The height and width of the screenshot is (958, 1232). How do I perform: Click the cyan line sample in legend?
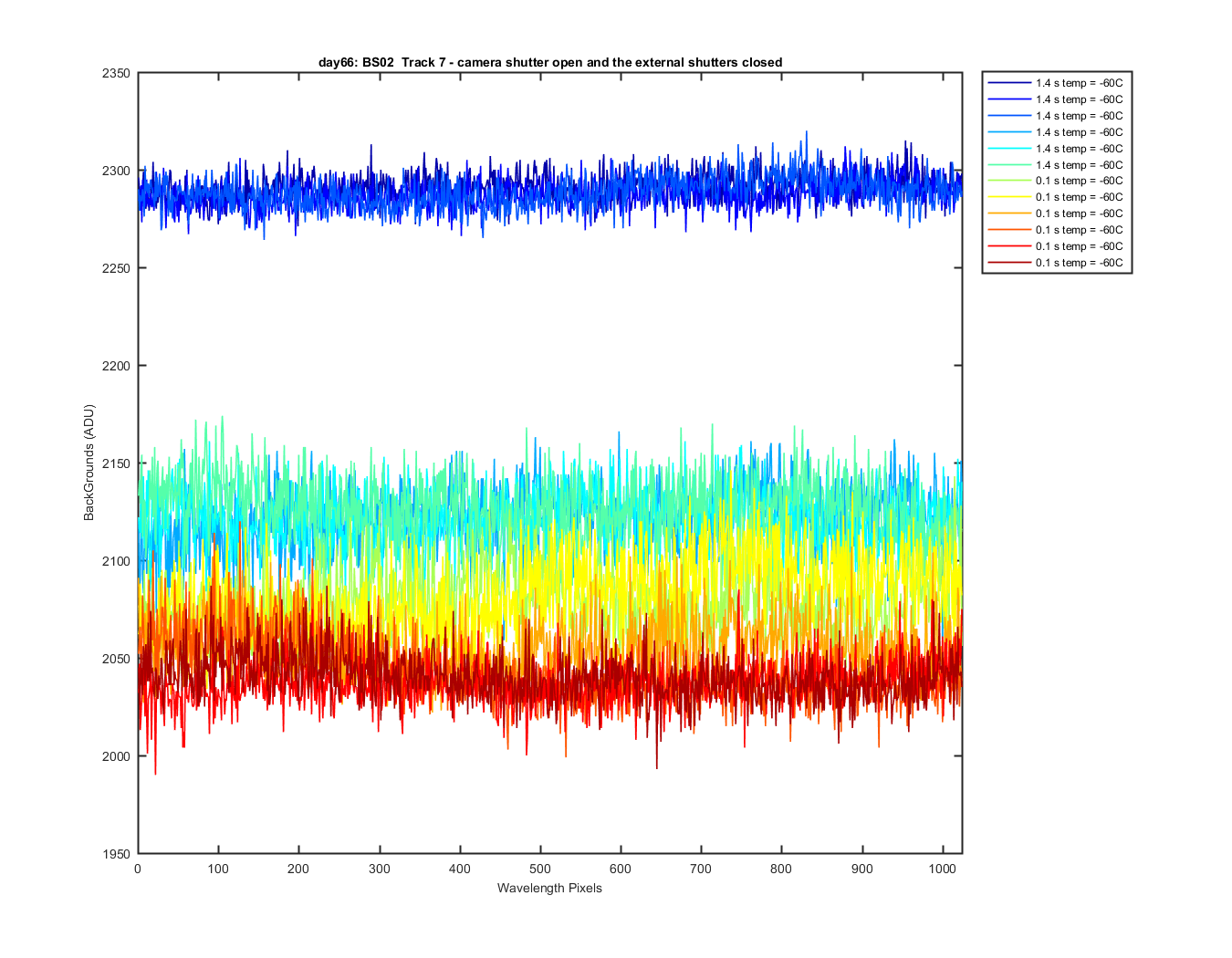(1009, 149)
